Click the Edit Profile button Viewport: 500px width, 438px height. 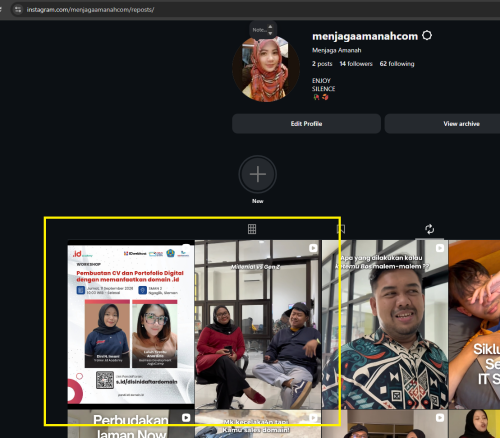[306, 124]
